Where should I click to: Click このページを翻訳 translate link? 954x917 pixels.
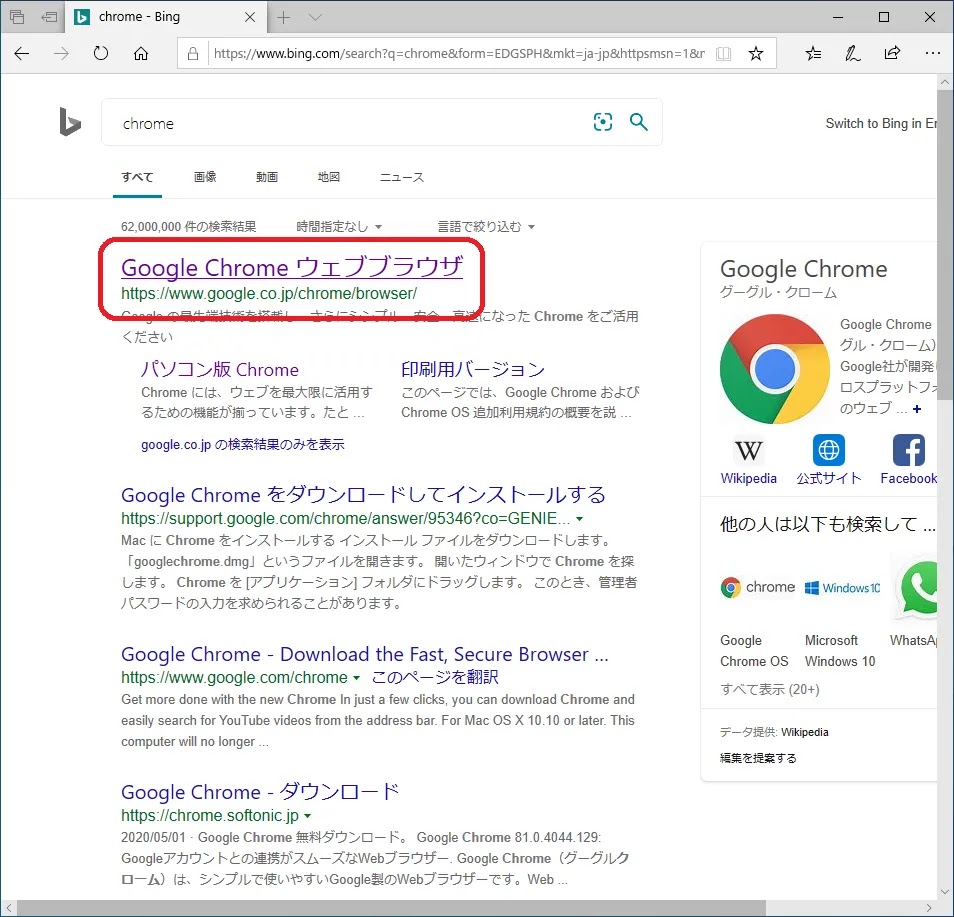[435, 677]
